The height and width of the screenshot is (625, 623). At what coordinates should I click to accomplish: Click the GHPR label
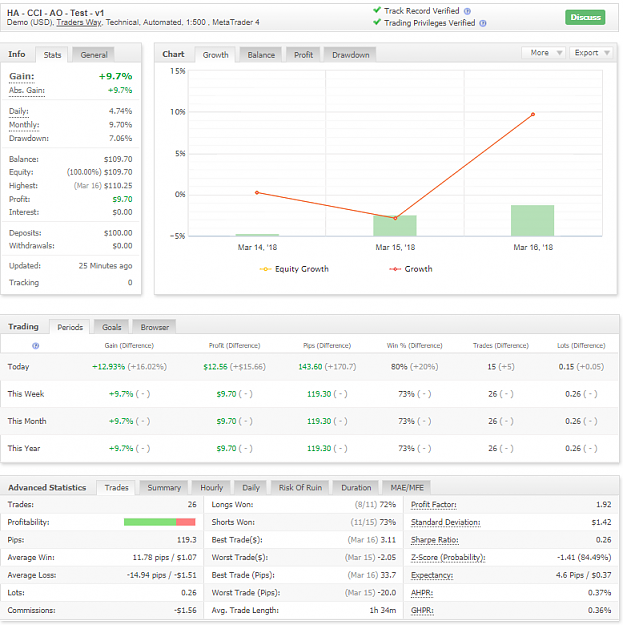[422, 611]
